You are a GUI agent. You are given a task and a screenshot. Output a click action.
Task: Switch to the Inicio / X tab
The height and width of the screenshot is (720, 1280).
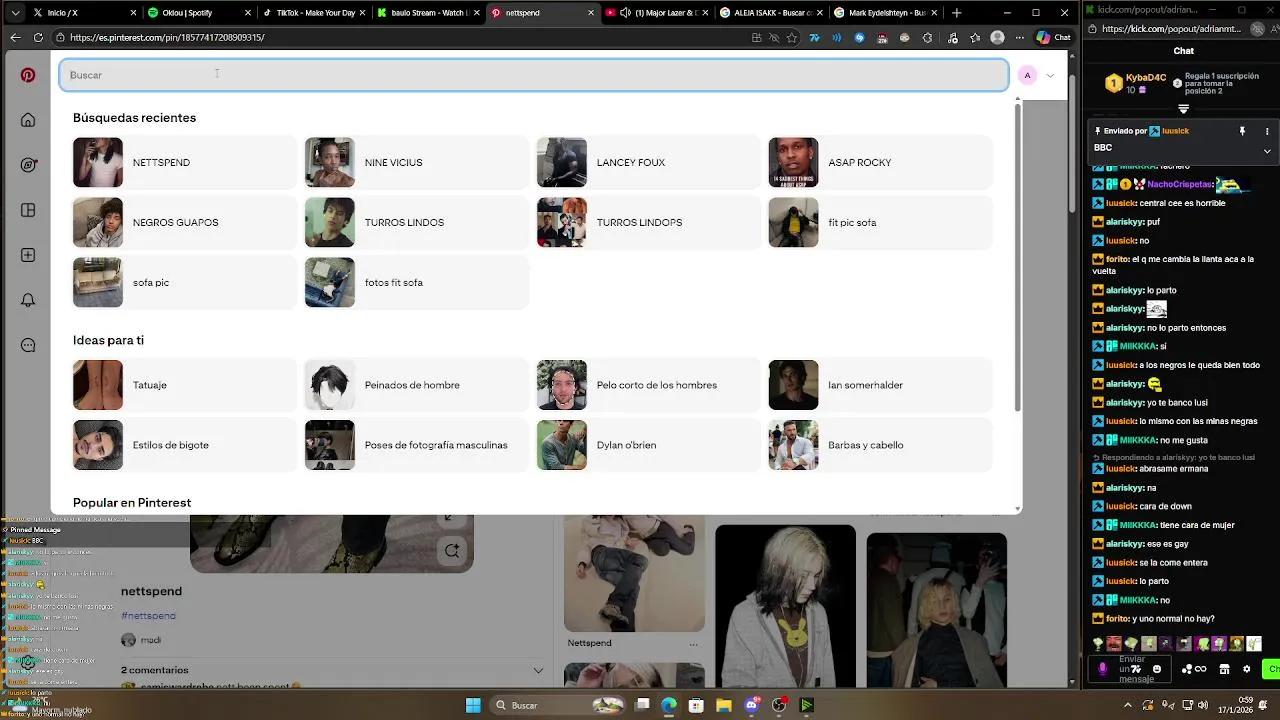84,13
